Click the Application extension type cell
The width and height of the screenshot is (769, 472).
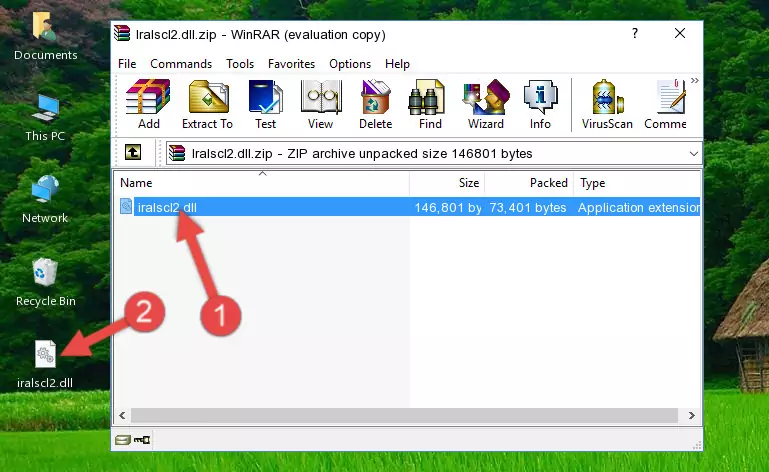639,208
